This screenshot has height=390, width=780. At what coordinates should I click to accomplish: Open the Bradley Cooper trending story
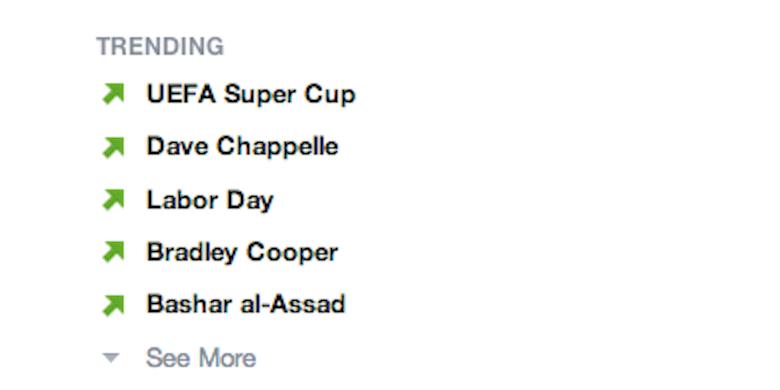242,252
